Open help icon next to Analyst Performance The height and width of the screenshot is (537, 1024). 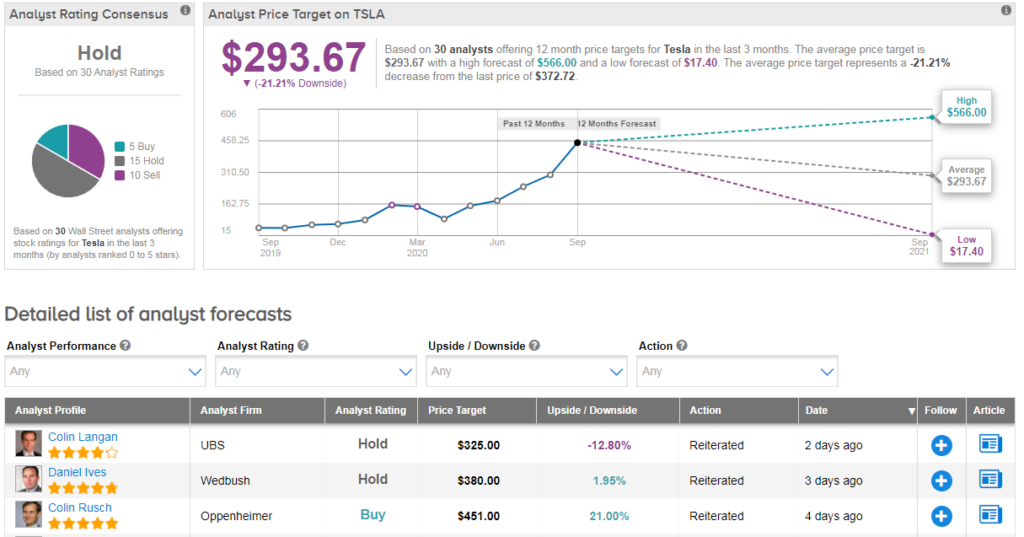click(x=125, y=346)
